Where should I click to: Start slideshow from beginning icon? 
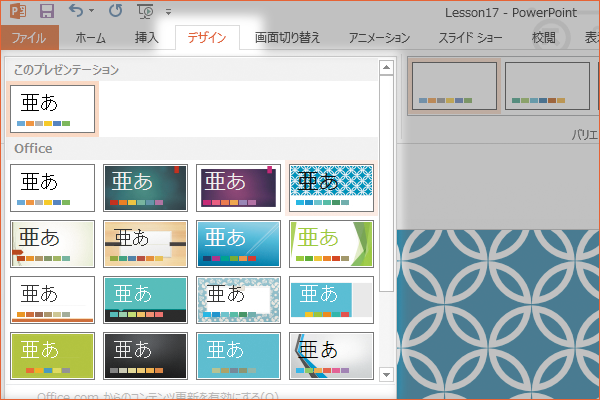[146, 12]
